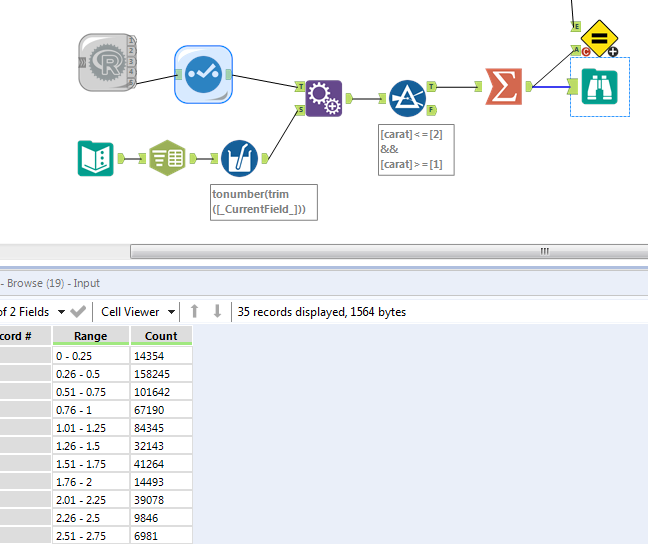Select the cell with range 0 - 0.25
The image size is (648, 544).
[x=91, y=356]
